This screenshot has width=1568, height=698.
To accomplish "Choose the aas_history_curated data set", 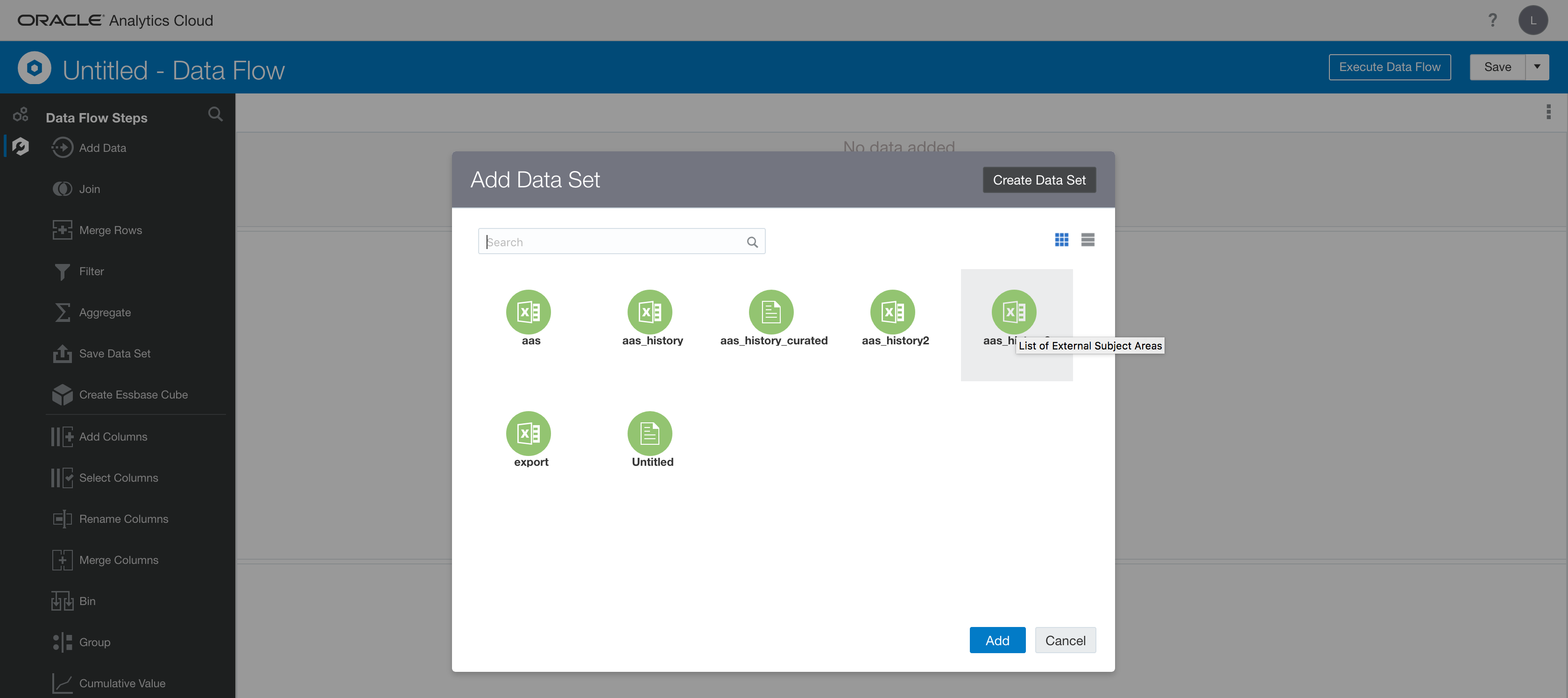I will pos(771,312).
